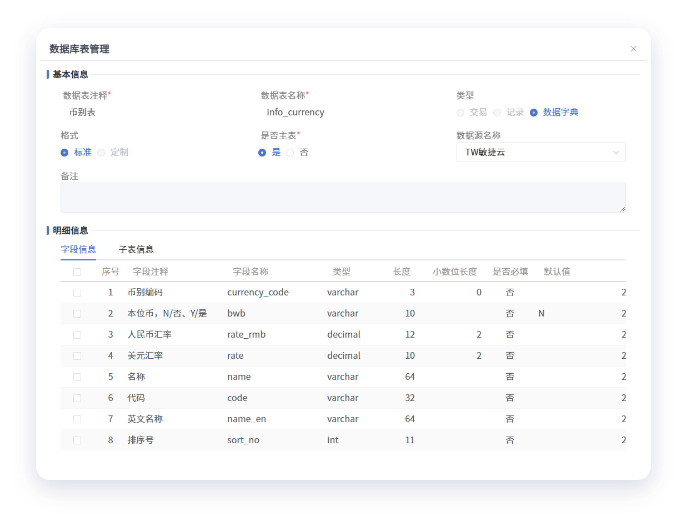This screenshot has height=524, width=687.
Task: Open the 数据源名称 dropdown
Action: point(541,152)
